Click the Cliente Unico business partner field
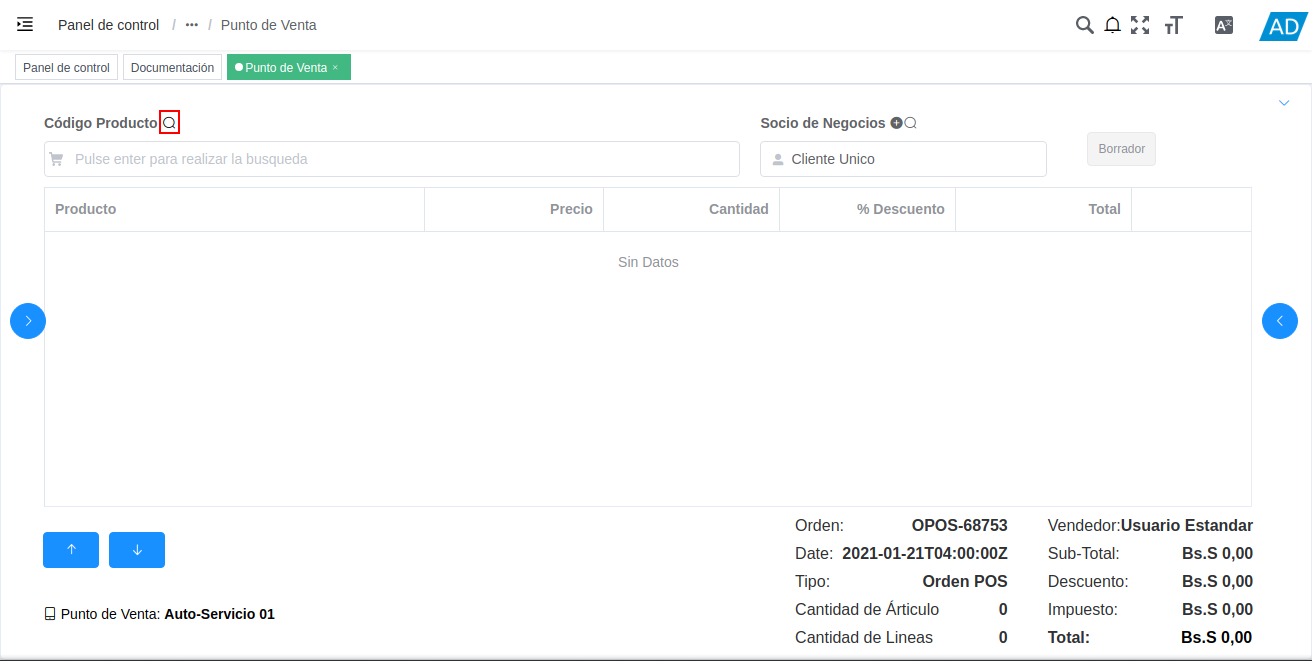 [x=903, y=159]
